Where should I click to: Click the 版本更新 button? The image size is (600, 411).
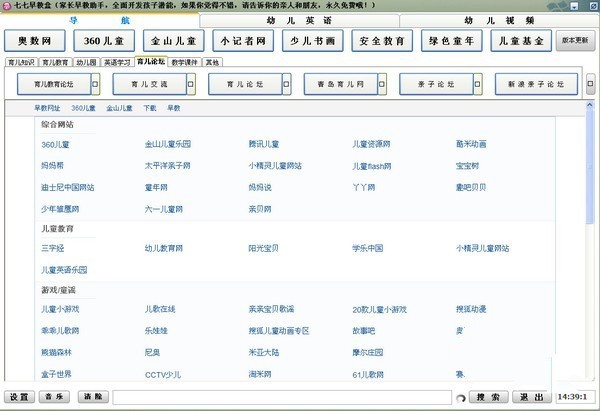click(575, 41)
